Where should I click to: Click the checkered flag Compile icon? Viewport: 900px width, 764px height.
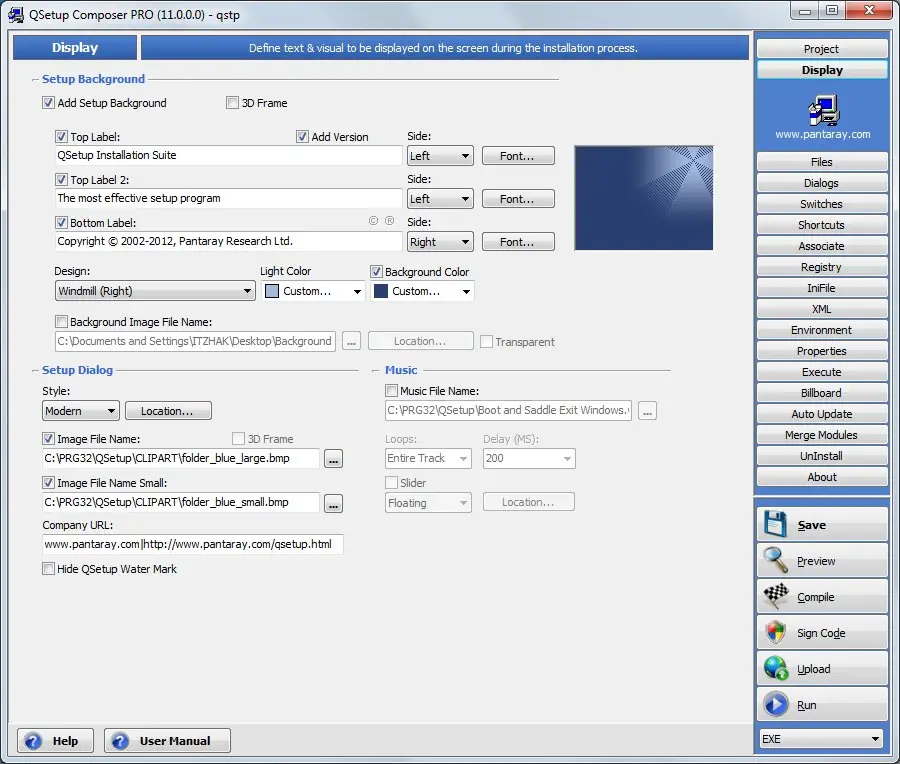[775, 596]
